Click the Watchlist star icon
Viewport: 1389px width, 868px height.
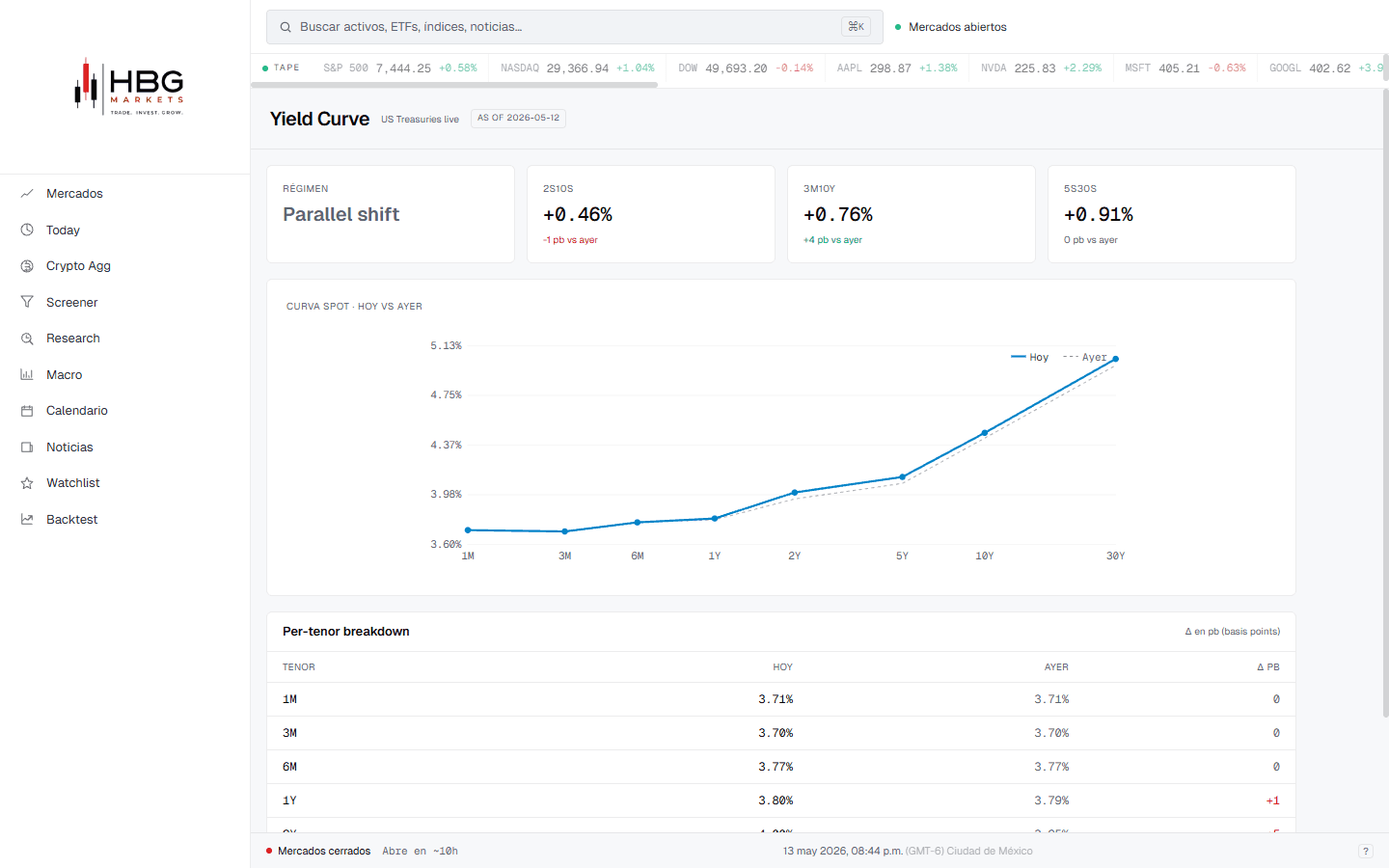coord(27,483)
